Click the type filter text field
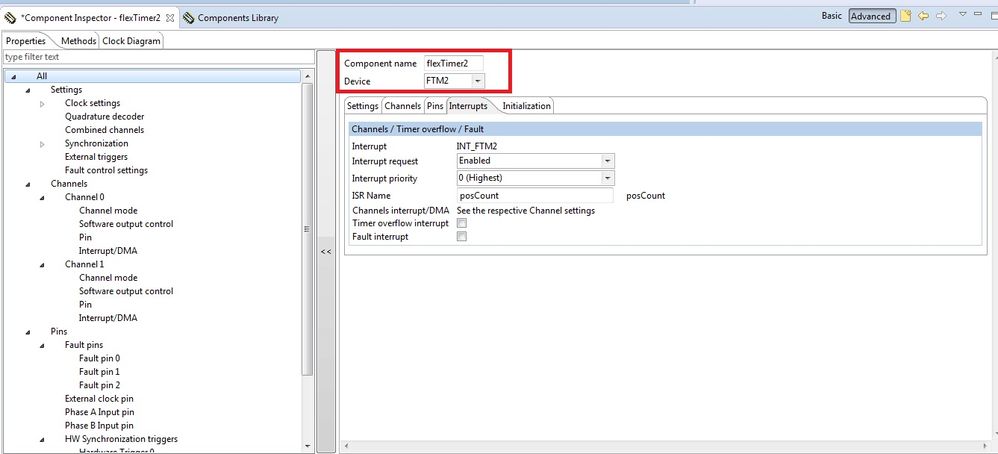This screenshot has width=998, height=454. pyautogui.click(x=158, y=57)
